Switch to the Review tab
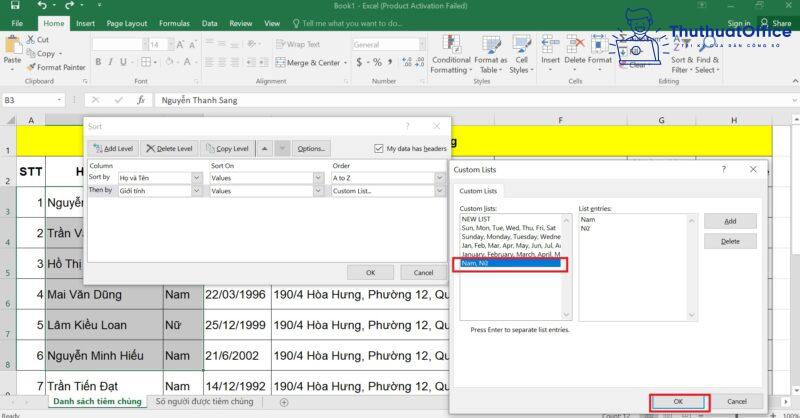 [x=240, y=23]
